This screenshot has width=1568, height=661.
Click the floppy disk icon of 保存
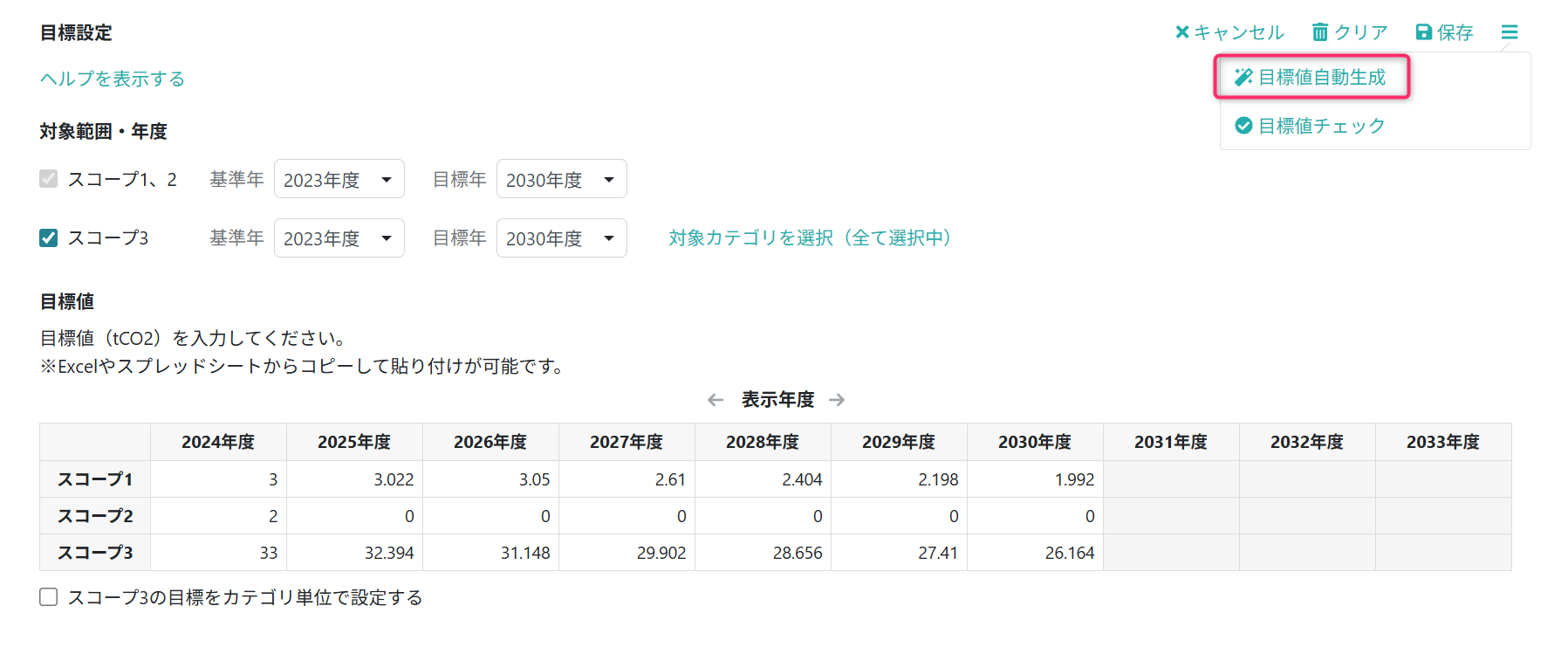pyautogui.click(x=1423, y=32)
